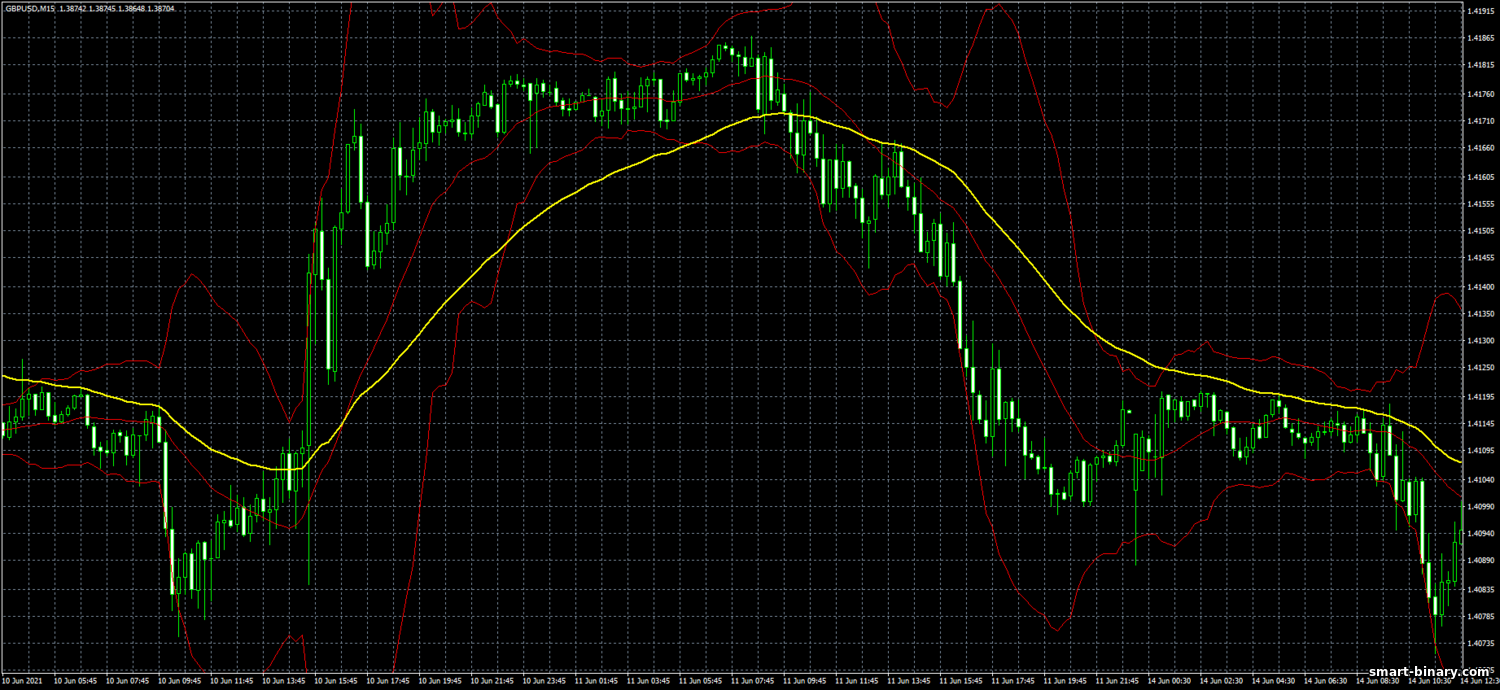Click the 1.41760 price axis label
This screenshot has width=1500, height=690.
click(x=1481, y=94)
